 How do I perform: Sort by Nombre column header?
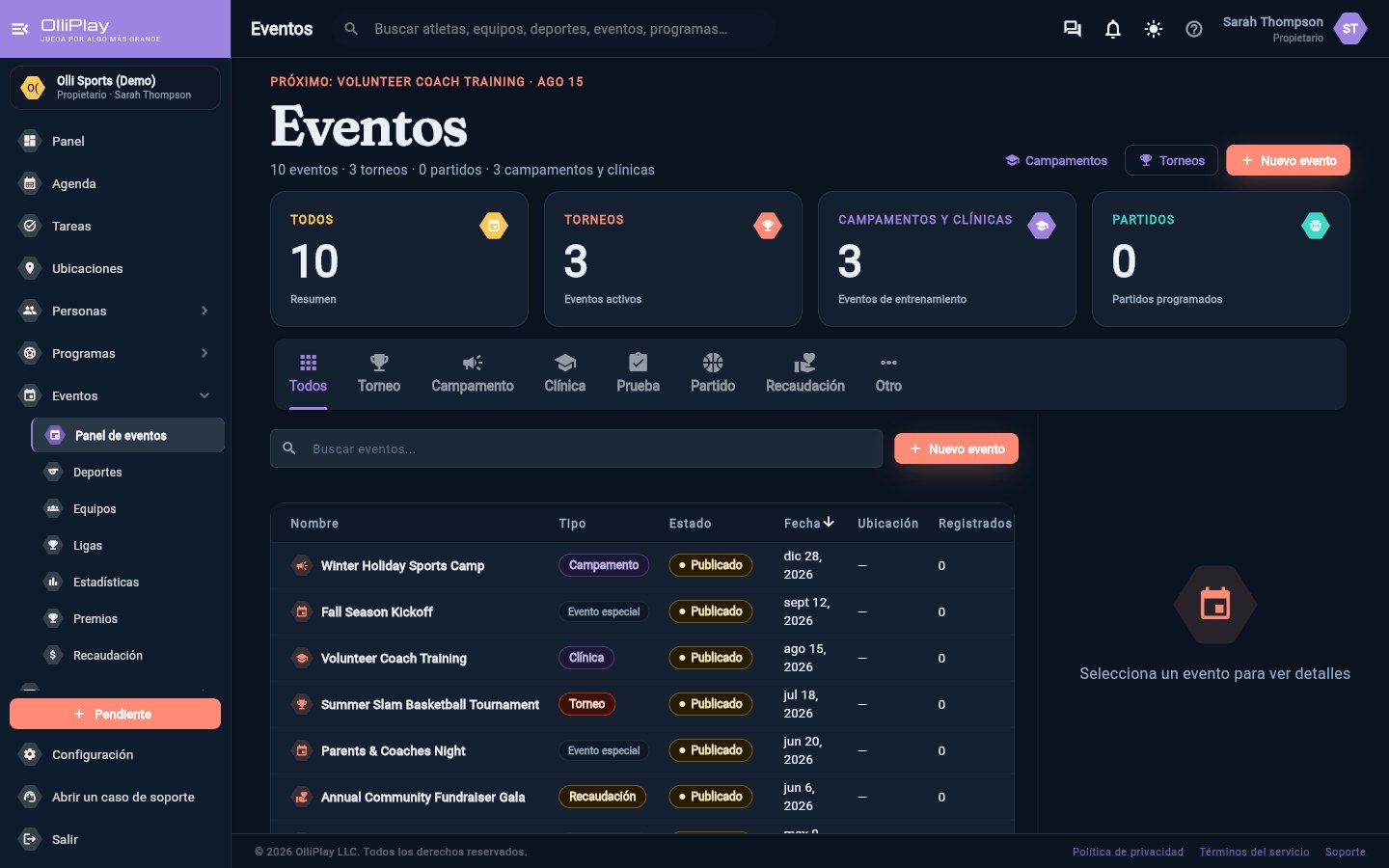tap(314, 523)
